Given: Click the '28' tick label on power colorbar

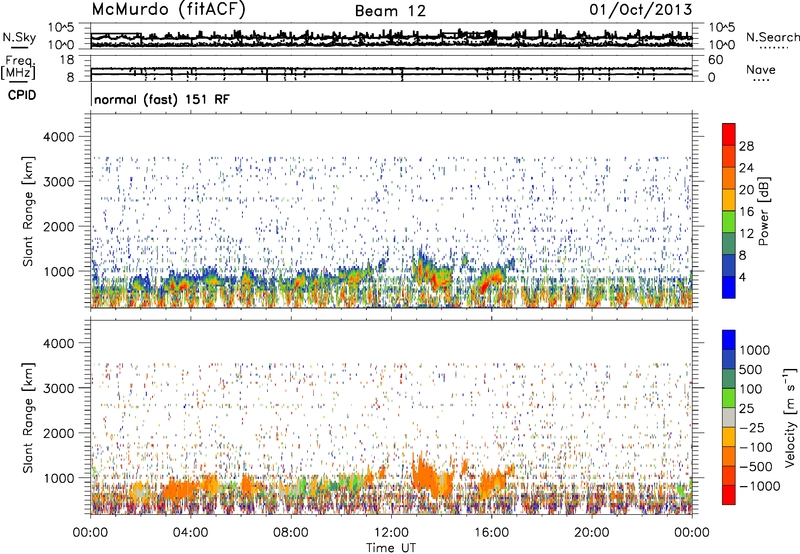Looking at the screenshot, I should 746,146.
